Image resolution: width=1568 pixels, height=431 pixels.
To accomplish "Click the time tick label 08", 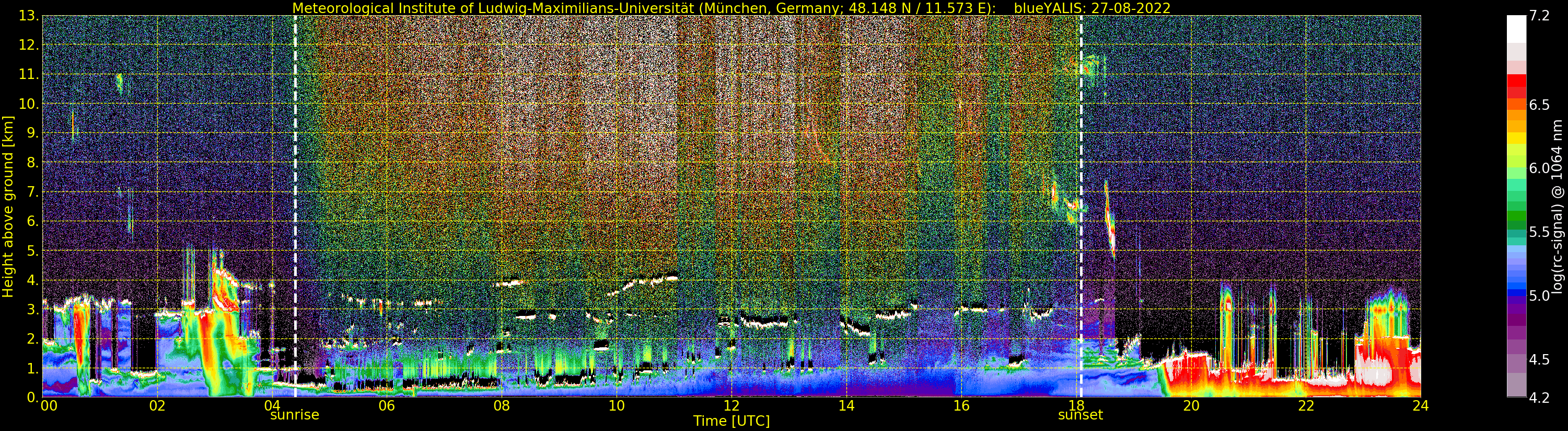I will [x=502, y=405].
